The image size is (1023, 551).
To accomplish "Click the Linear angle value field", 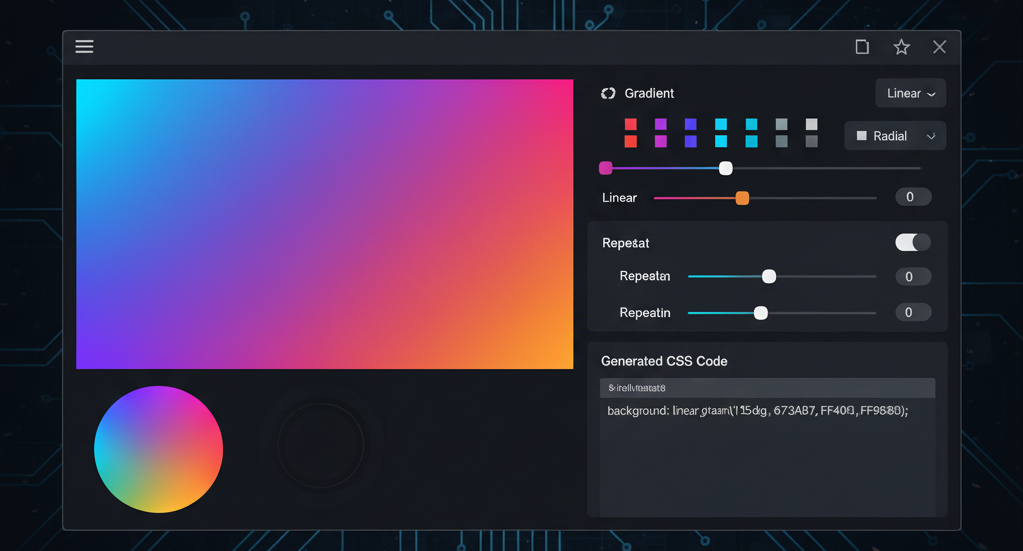I will coord(912,197).
